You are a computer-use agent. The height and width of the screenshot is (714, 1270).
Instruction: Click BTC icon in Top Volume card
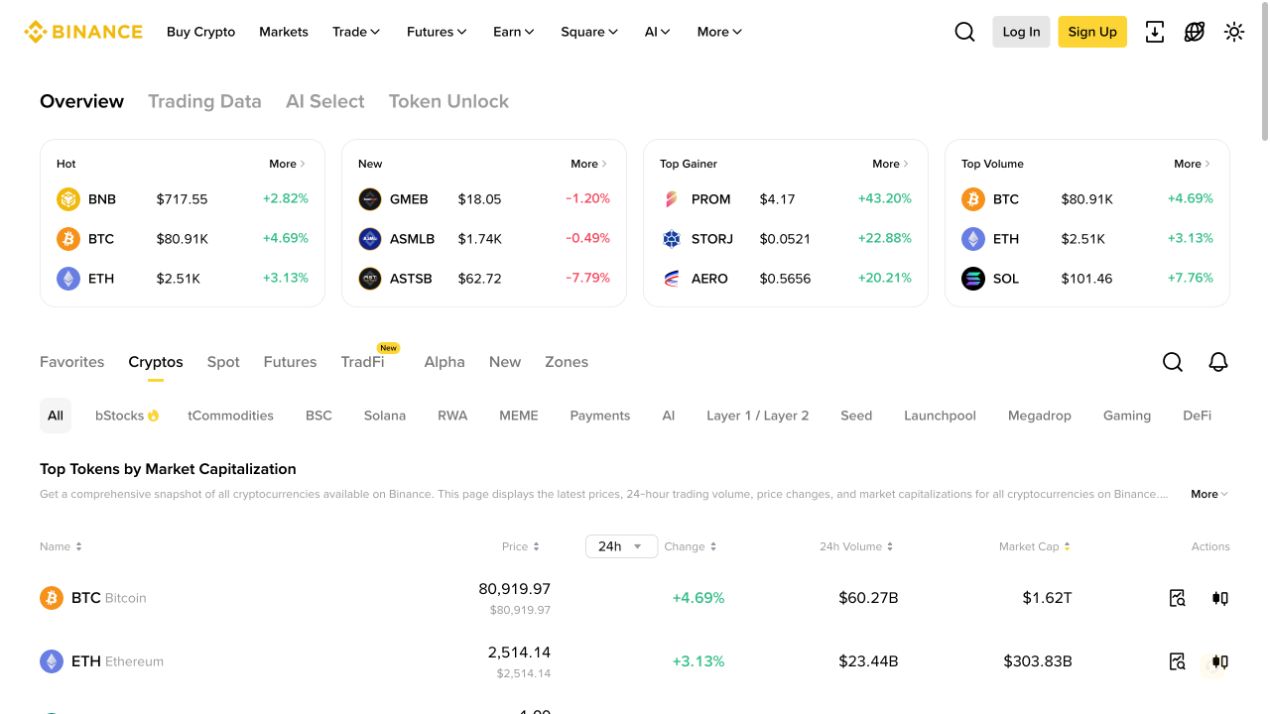tap(973, 199)
